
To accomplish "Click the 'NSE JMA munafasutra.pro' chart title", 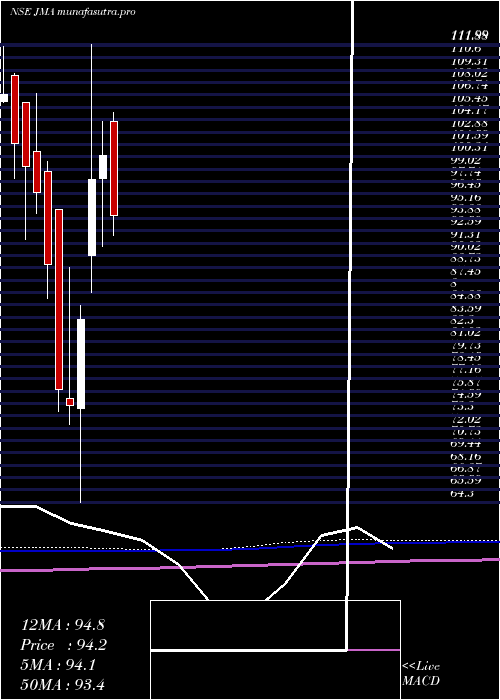I will pos(73,12).
